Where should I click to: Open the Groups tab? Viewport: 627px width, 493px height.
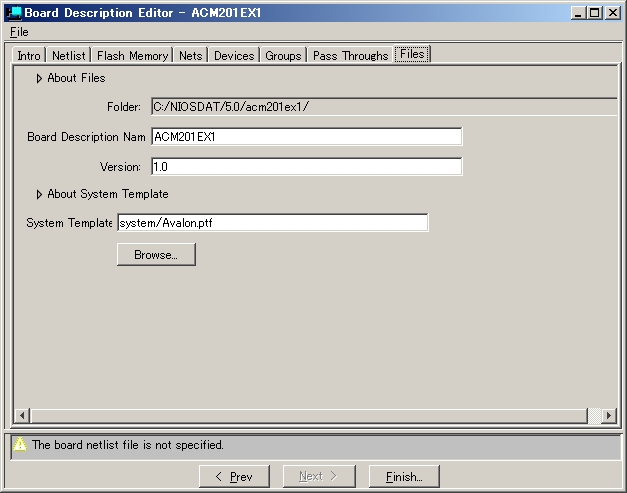tap(283, 55)
